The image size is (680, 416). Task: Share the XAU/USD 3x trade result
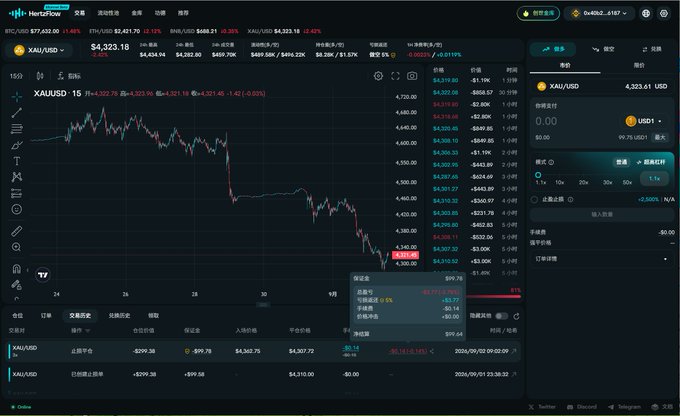pos(432,351)
